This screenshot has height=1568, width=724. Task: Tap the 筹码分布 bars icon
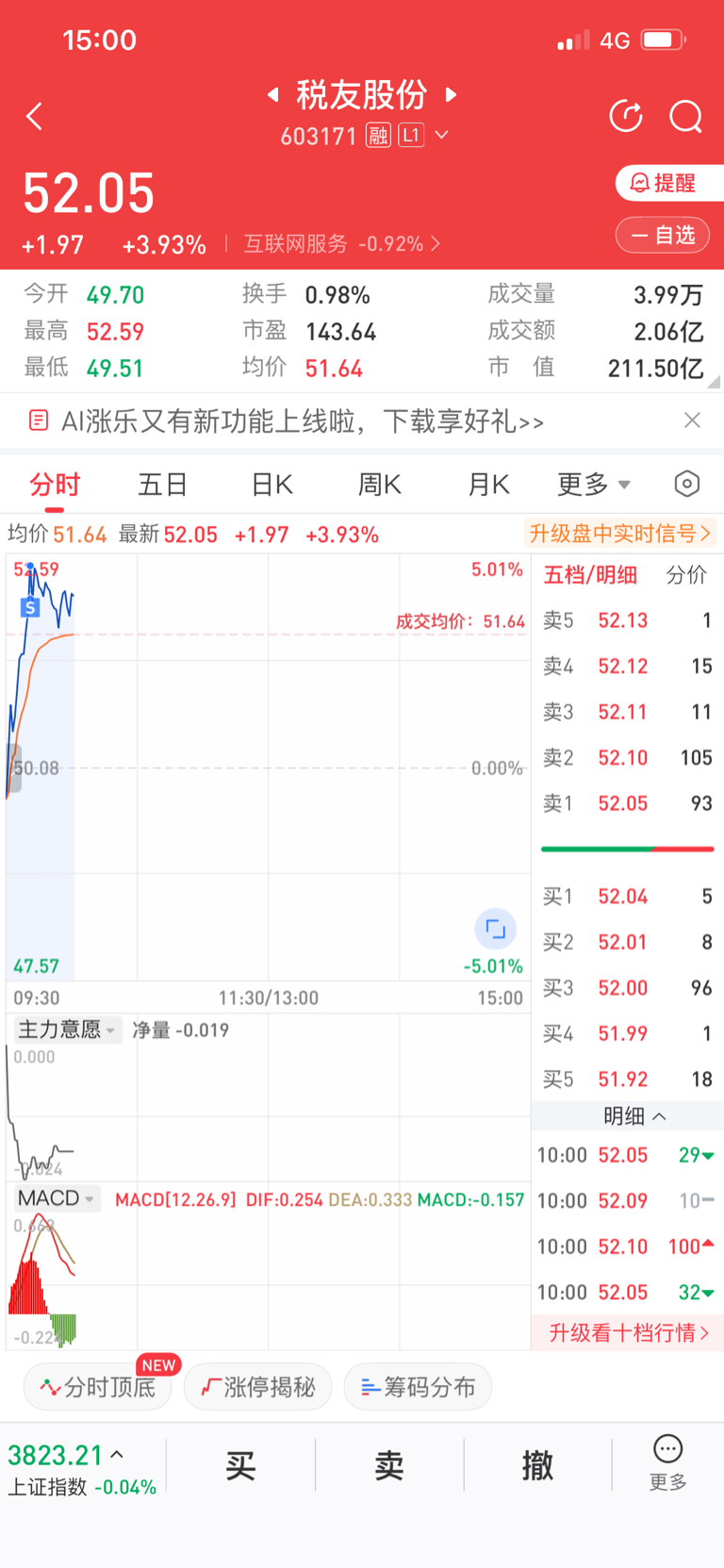click(370, 1388)
